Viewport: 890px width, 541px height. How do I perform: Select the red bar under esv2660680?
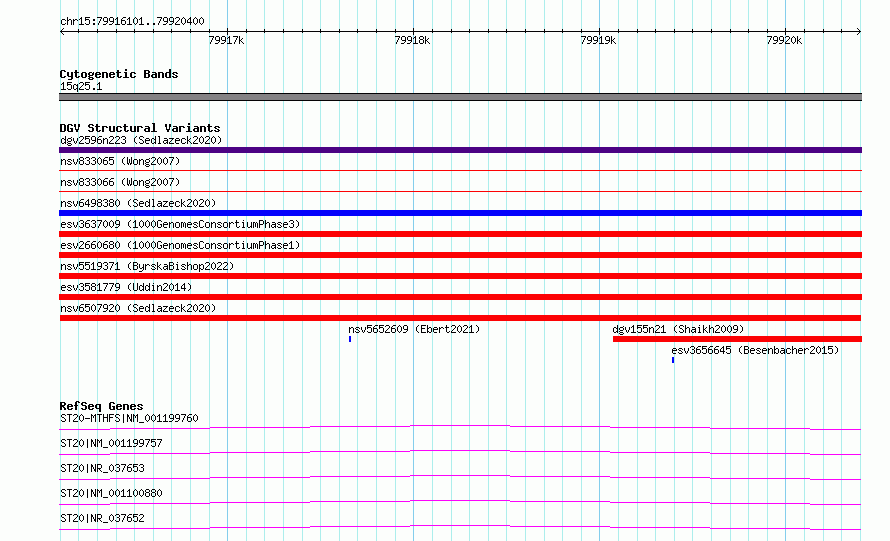pos(460,255)
